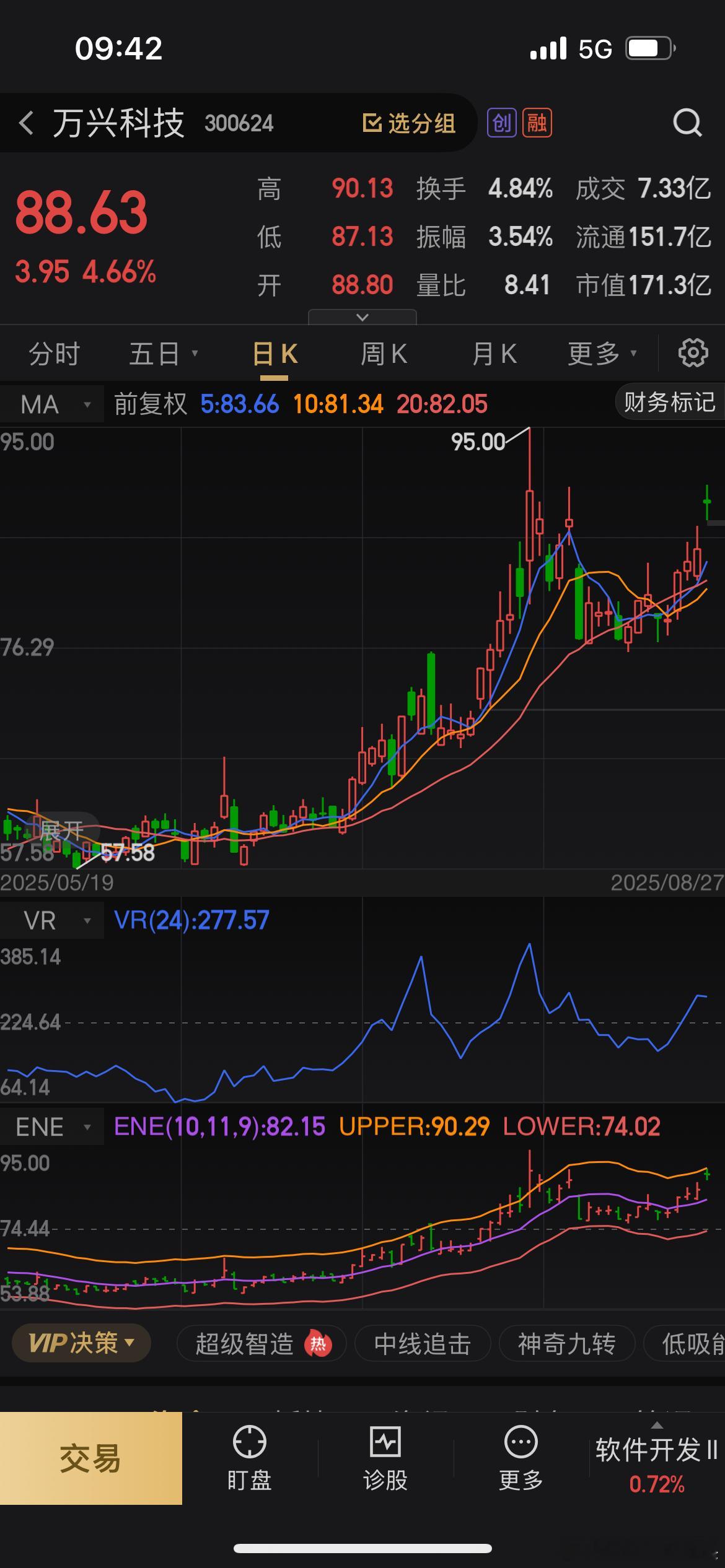725x1568 pixels.
Task: Tap the 5G signal status indicator
Action: (595, 48)
